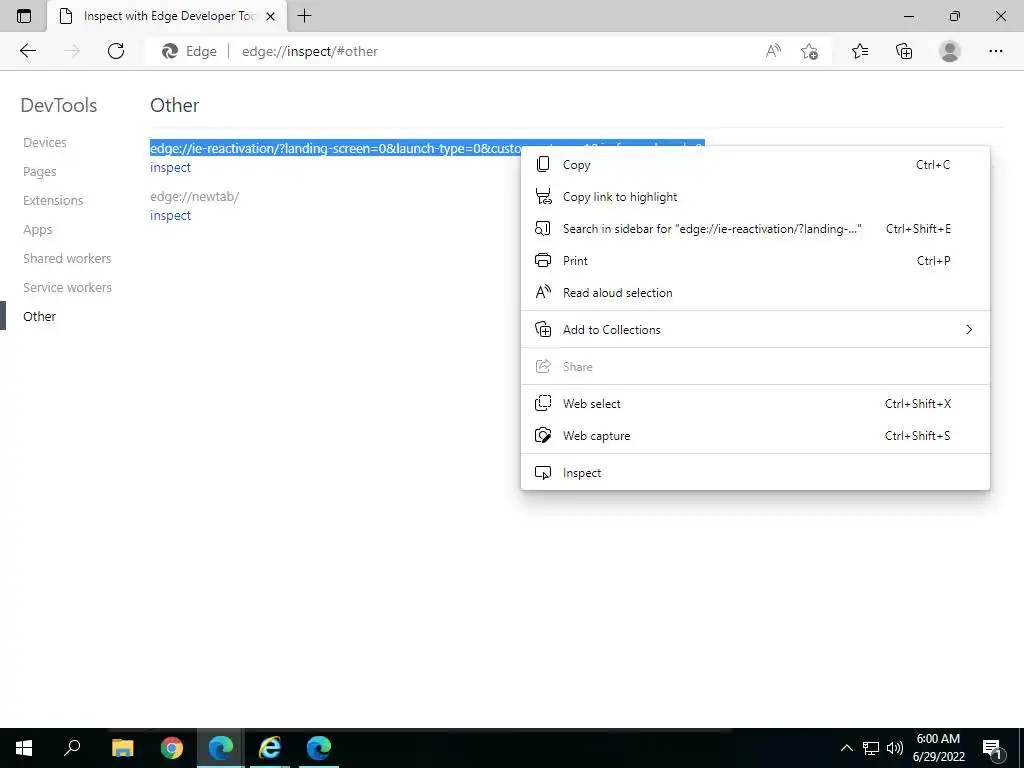
Task: Click the edge://newtab/ text
Action: click(x=195, y=197)
